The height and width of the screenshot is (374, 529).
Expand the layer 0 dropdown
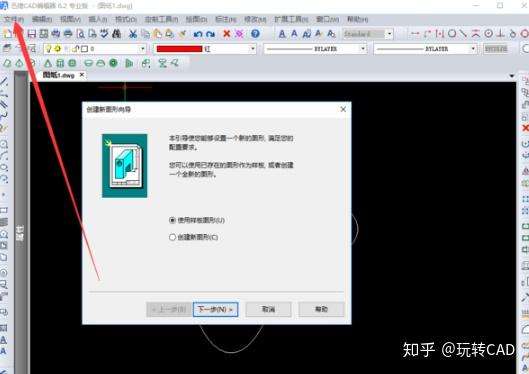click(143, 49)
